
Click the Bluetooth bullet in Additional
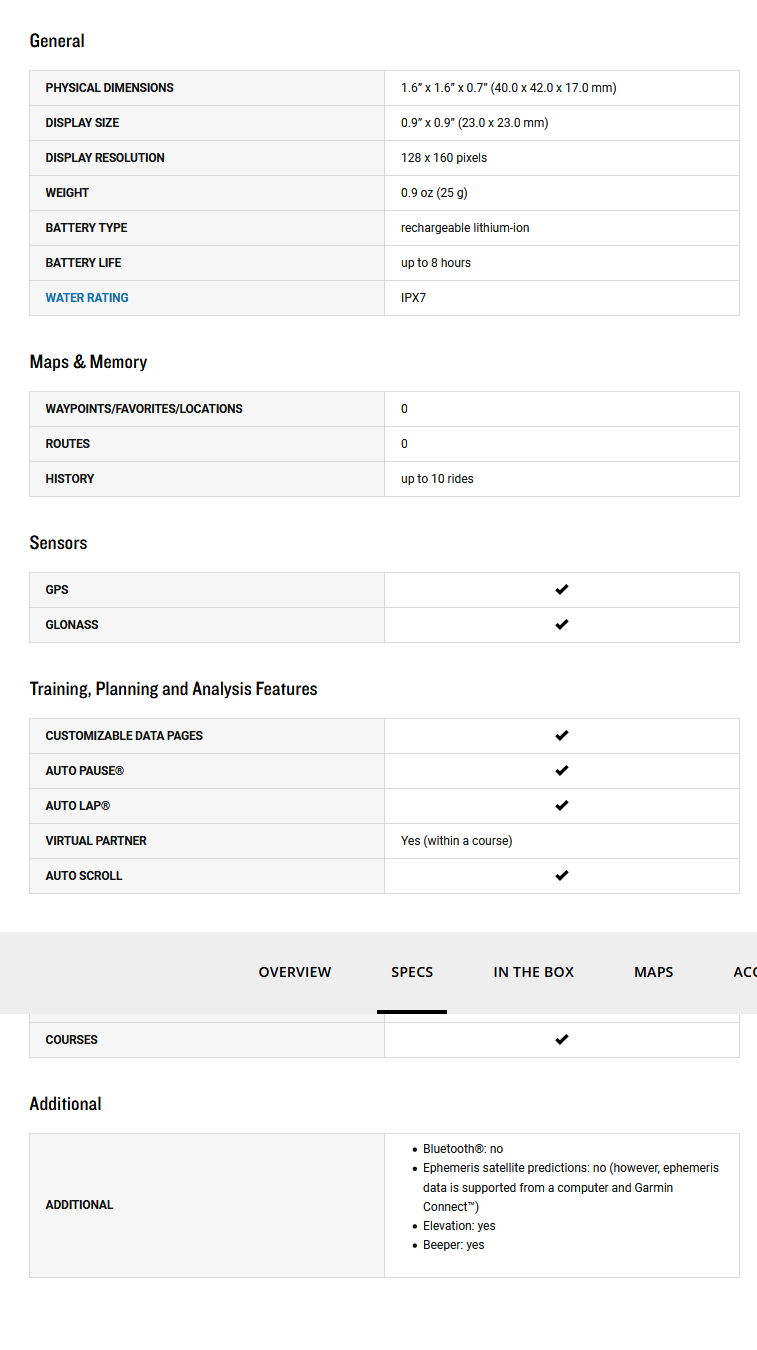(462, 1149)
